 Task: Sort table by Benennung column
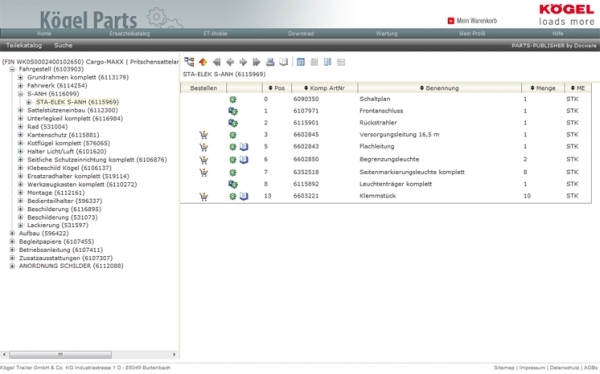click(x=439, y=88)
